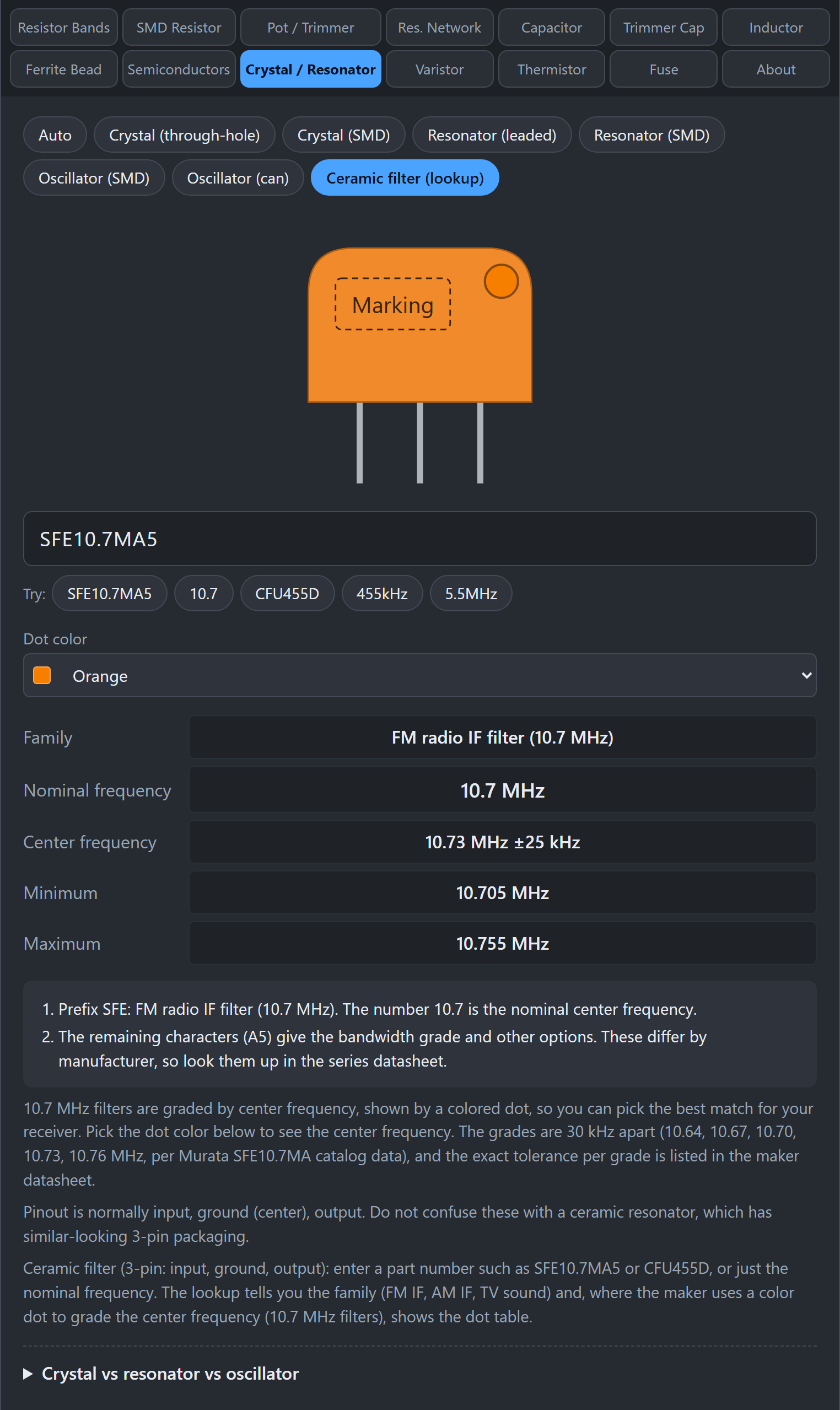
Task: Switch to the Varistor tab
Action: pyautogui.click(x=439, y=69)
